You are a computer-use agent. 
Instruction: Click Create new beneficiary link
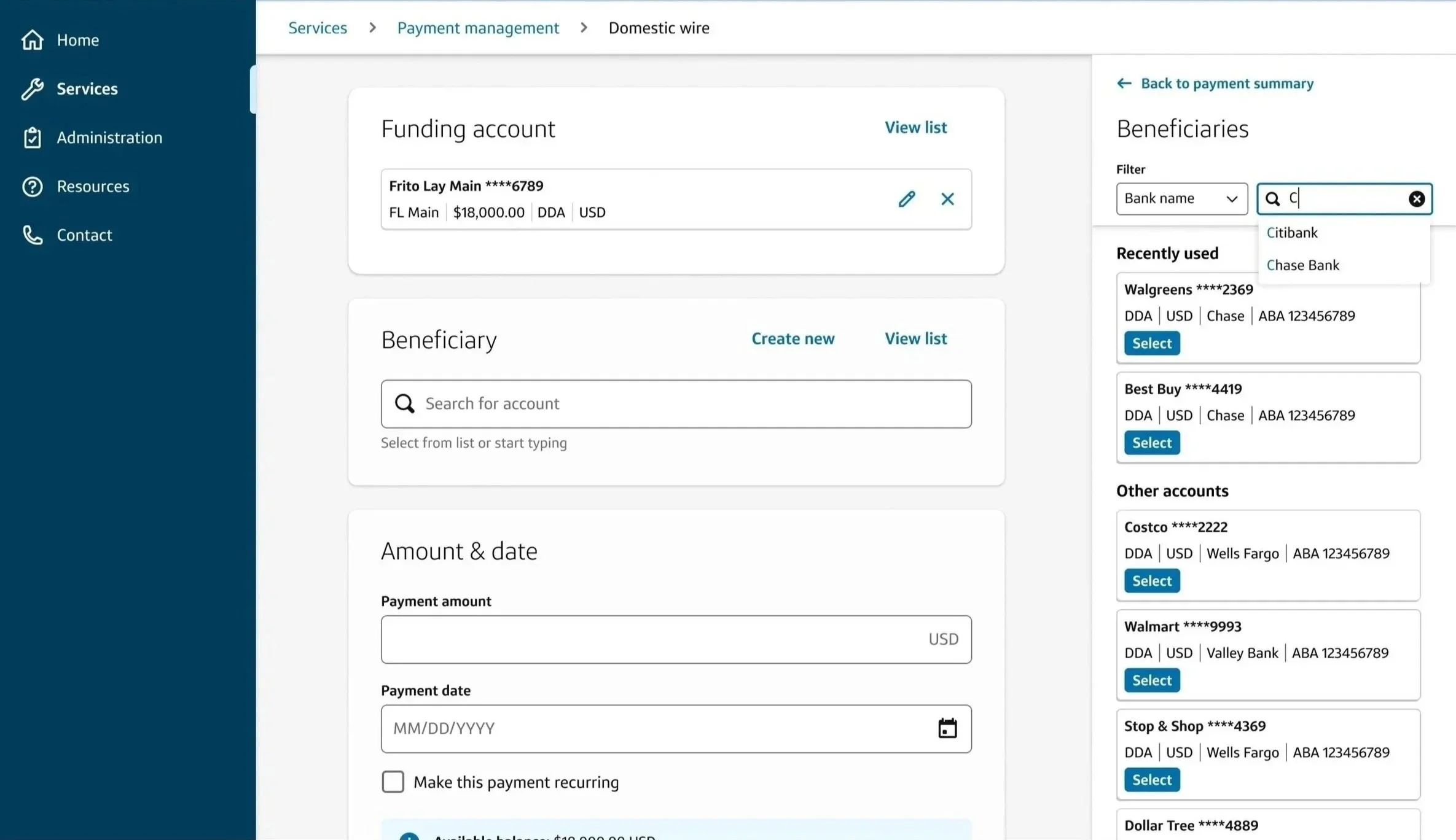point(793,339)
